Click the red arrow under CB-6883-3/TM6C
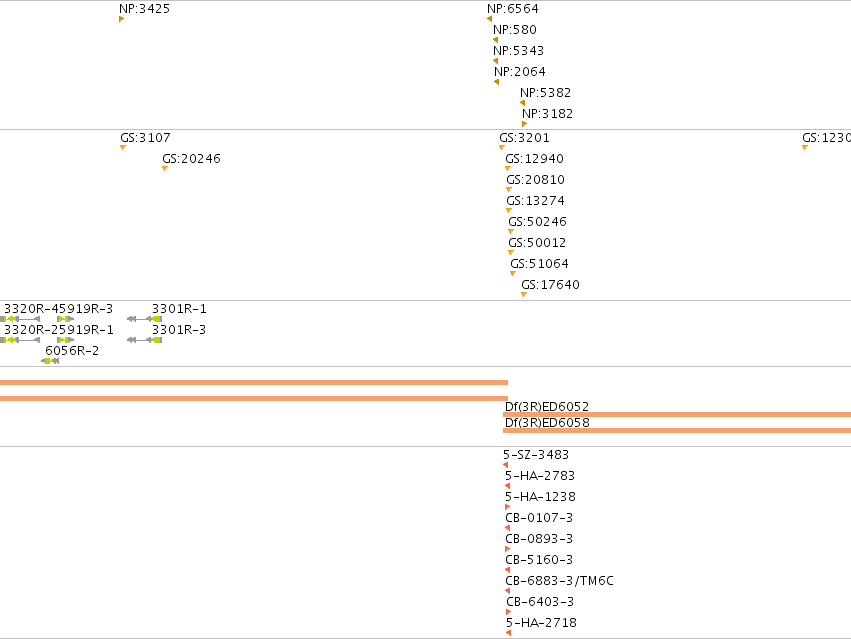This screenshot has width=851, height=639. [507, 591]
